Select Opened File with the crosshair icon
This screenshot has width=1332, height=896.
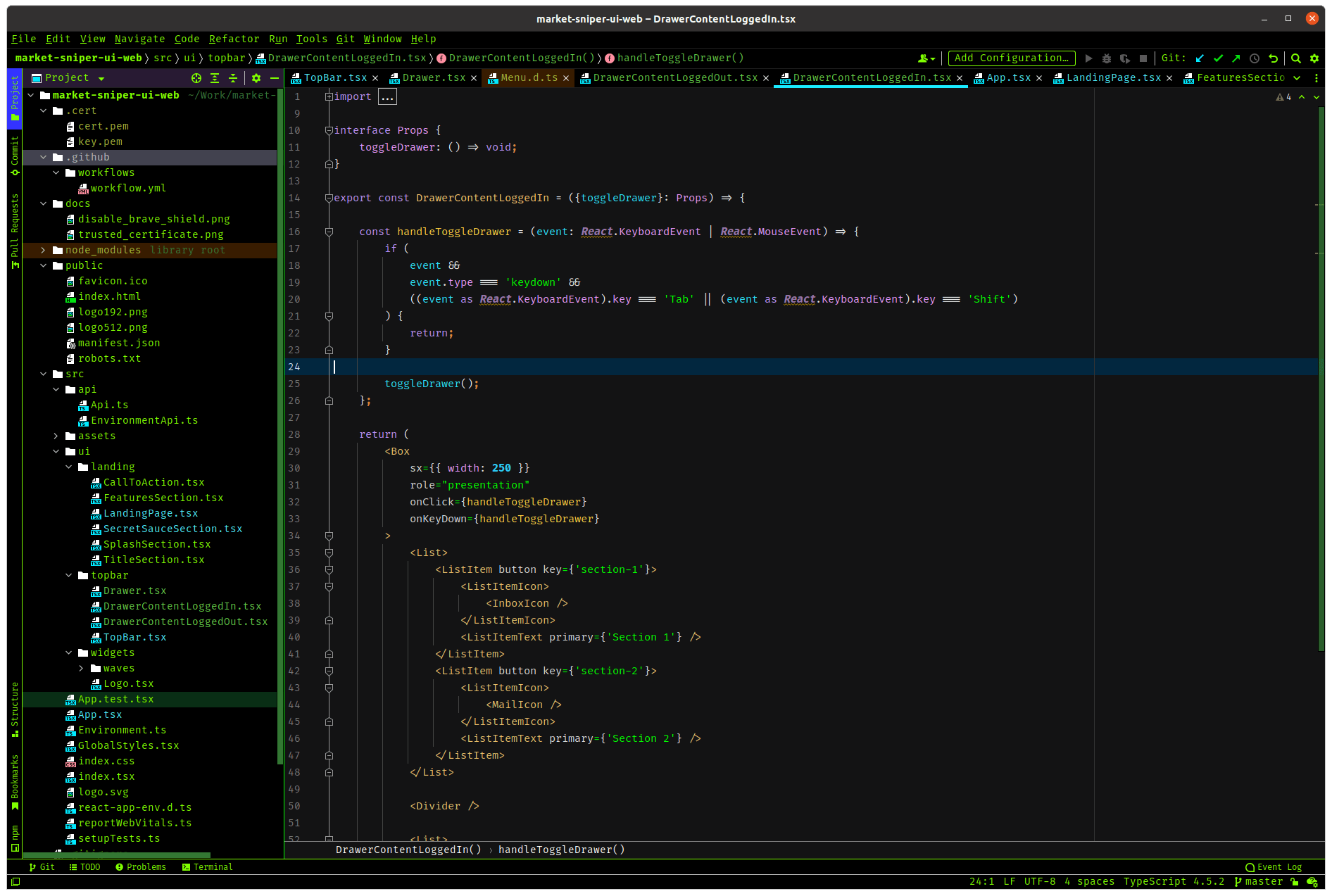click(196, 78)
